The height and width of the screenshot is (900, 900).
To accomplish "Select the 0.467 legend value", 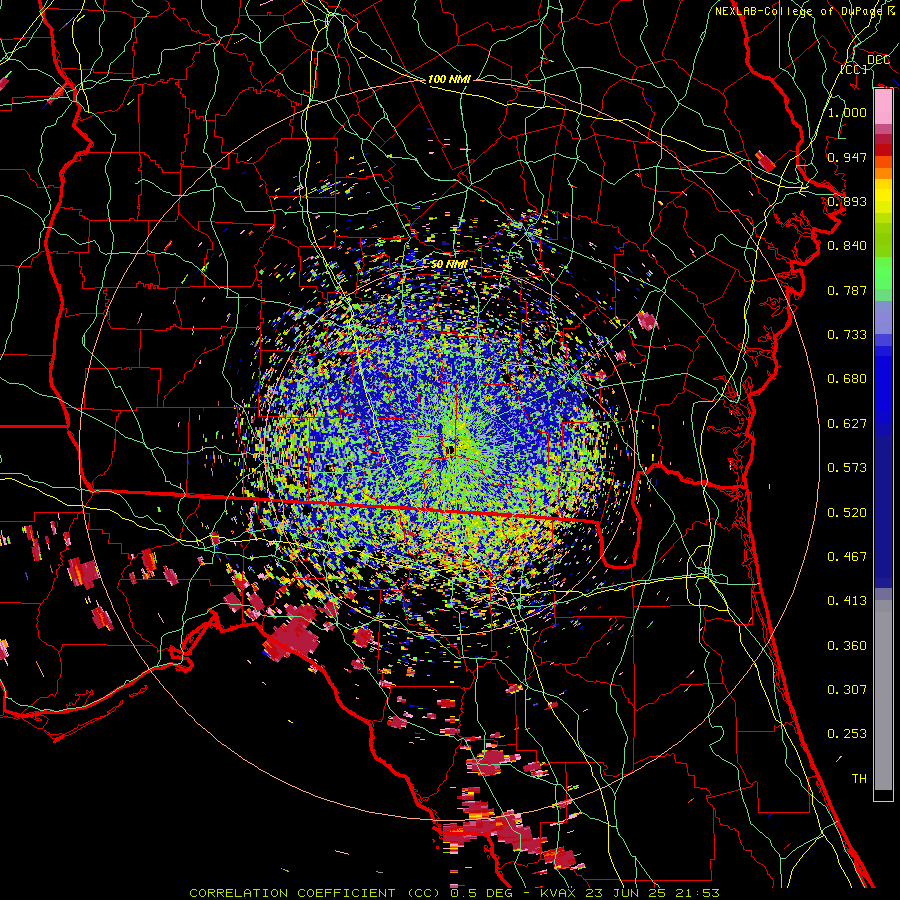I will coord(847,557).
